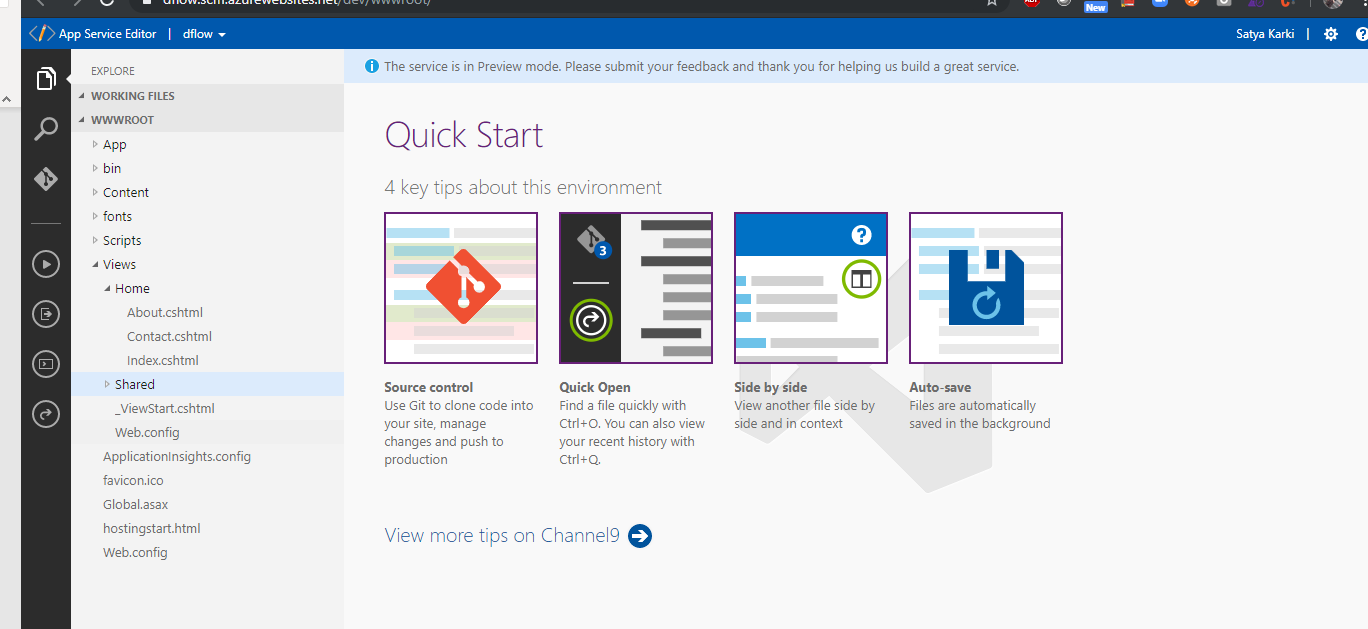Open the Index.cshtml file

(x=162, y=361)
